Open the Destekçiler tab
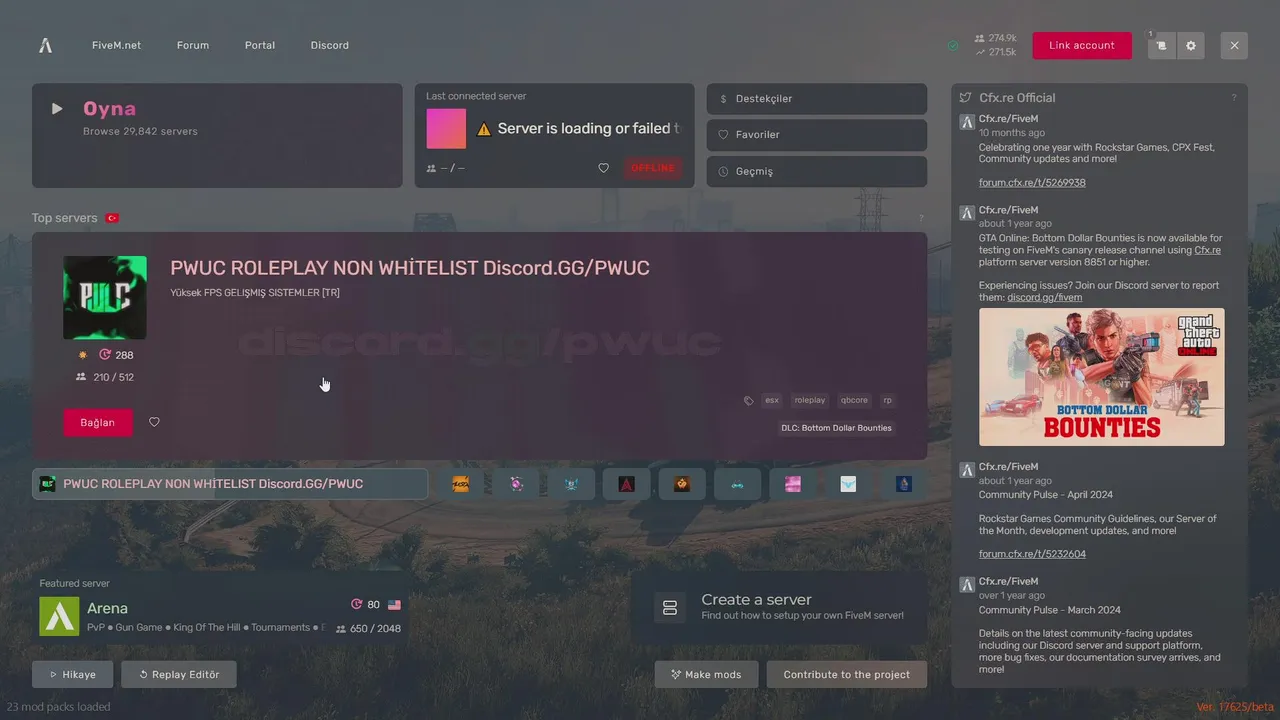 (x=817, y=99)
